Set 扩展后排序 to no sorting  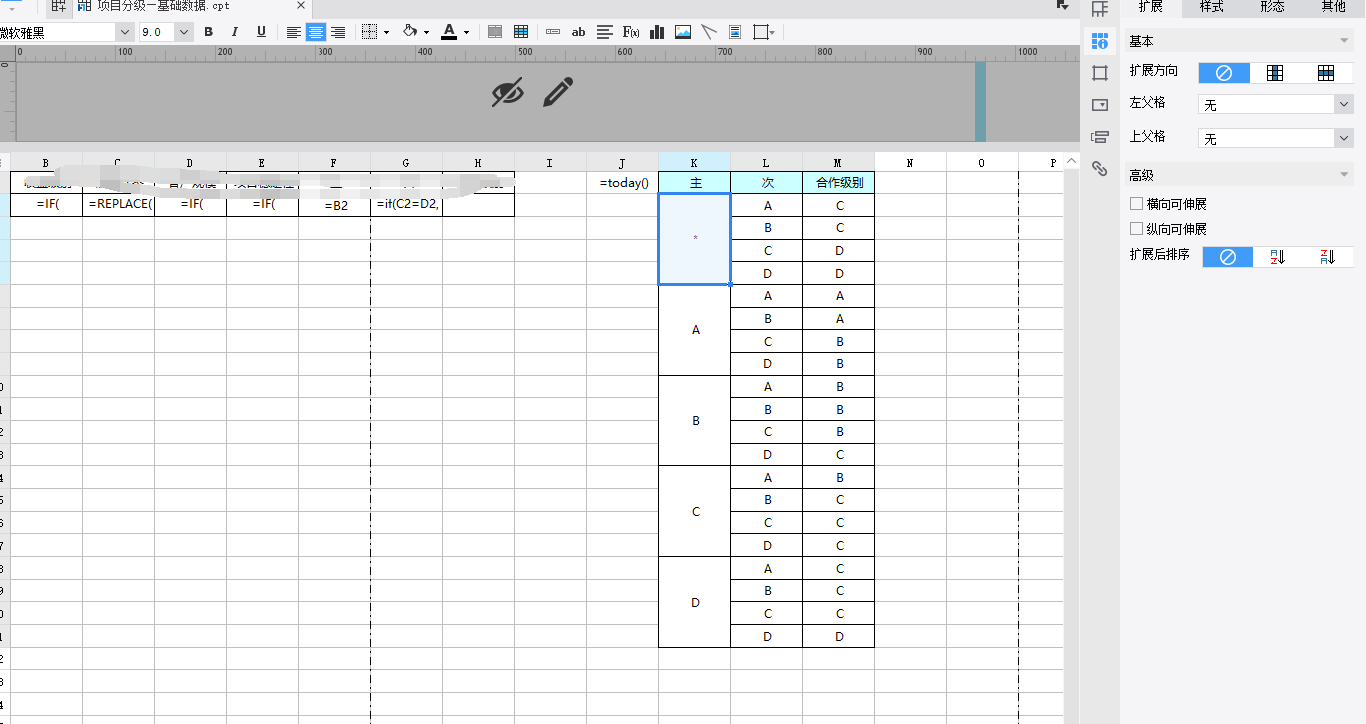tap(1228, 257)
